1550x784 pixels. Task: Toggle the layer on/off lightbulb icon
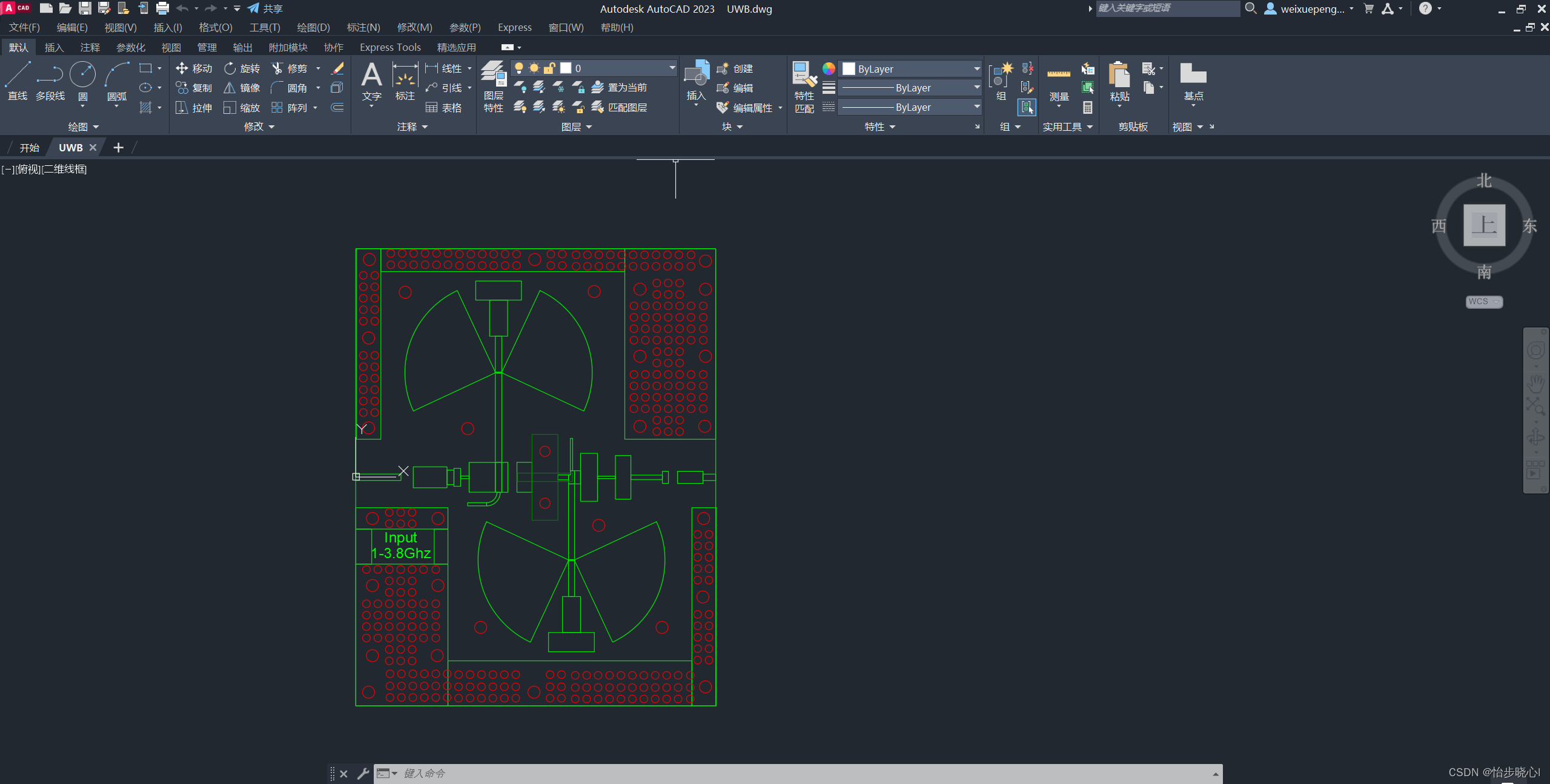(x=518, y=68)
